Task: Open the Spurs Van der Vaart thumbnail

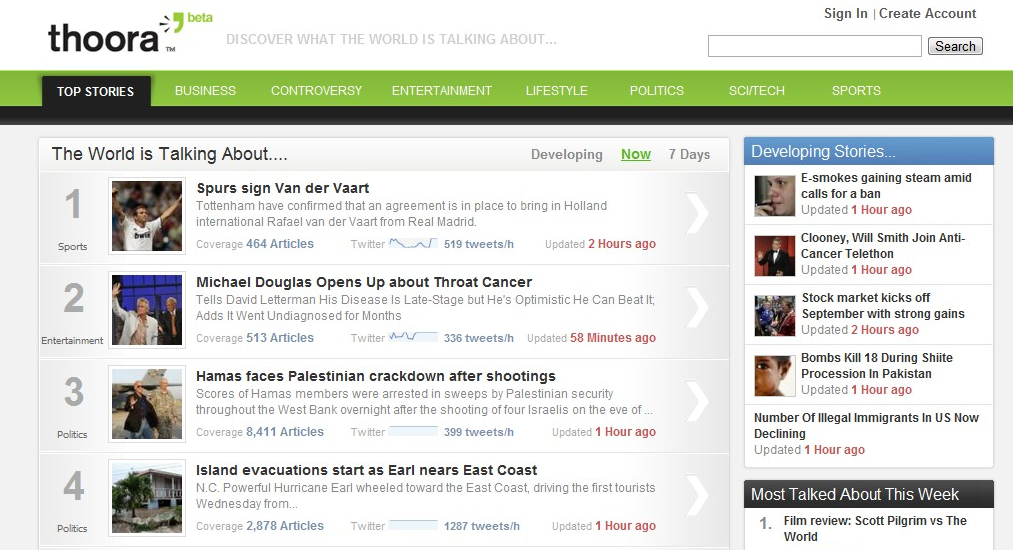Action: point(147,216)
